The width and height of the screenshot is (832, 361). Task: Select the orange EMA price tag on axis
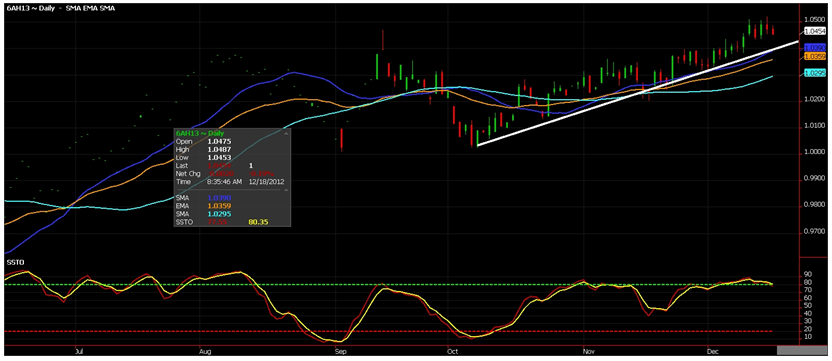(x=814, y=56)
